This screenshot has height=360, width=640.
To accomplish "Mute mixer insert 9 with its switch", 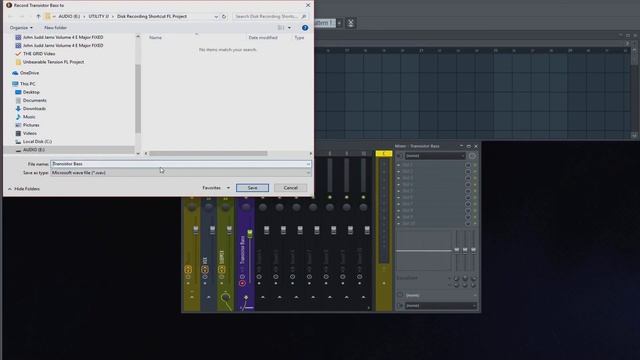I will pyautogui.click(x=347, y=197).
